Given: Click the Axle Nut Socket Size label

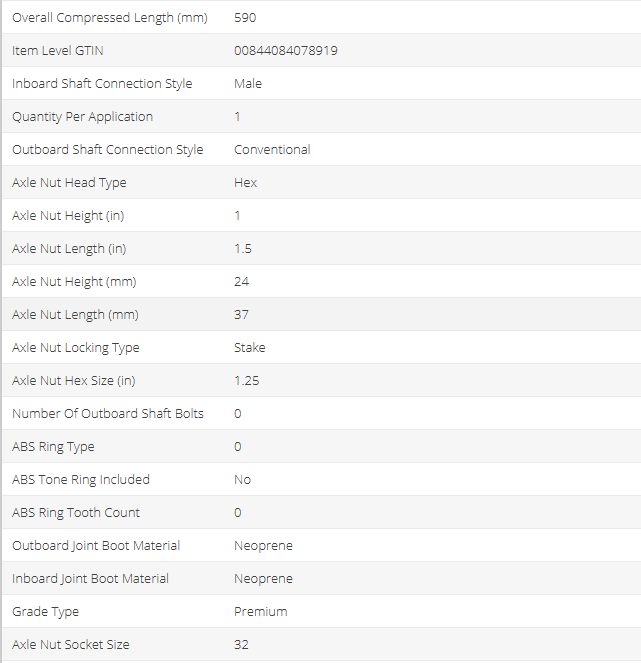Looking at the screenshot, I should [71, 645].
